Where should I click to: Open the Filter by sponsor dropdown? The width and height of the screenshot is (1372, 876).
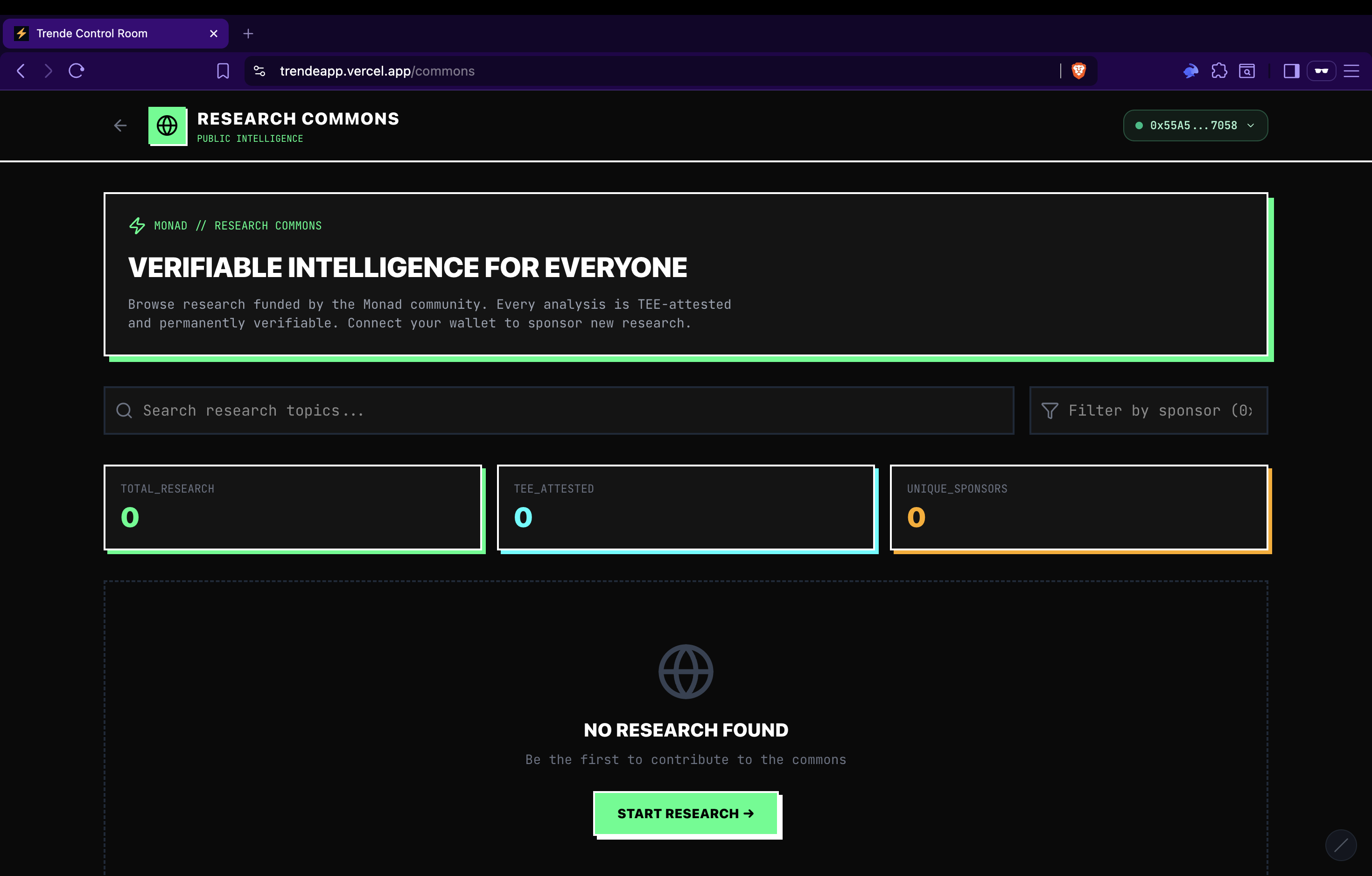(1148, 410)
